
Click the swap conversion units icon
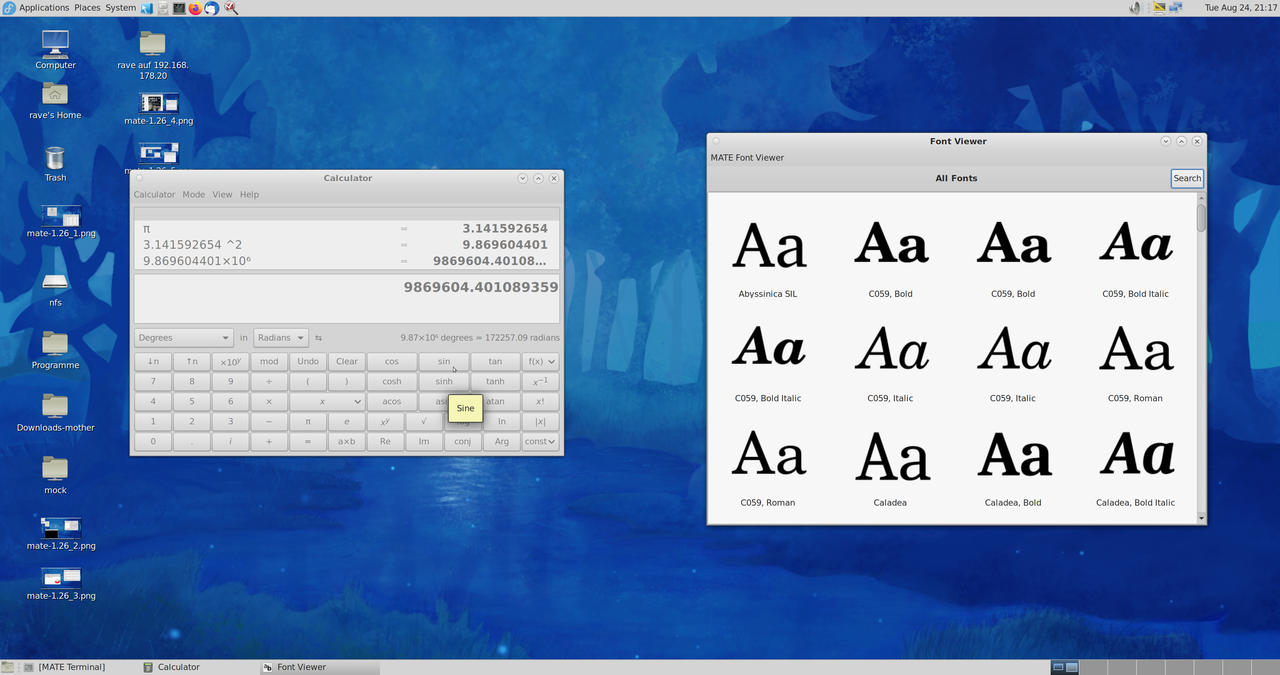click(318, 338)
